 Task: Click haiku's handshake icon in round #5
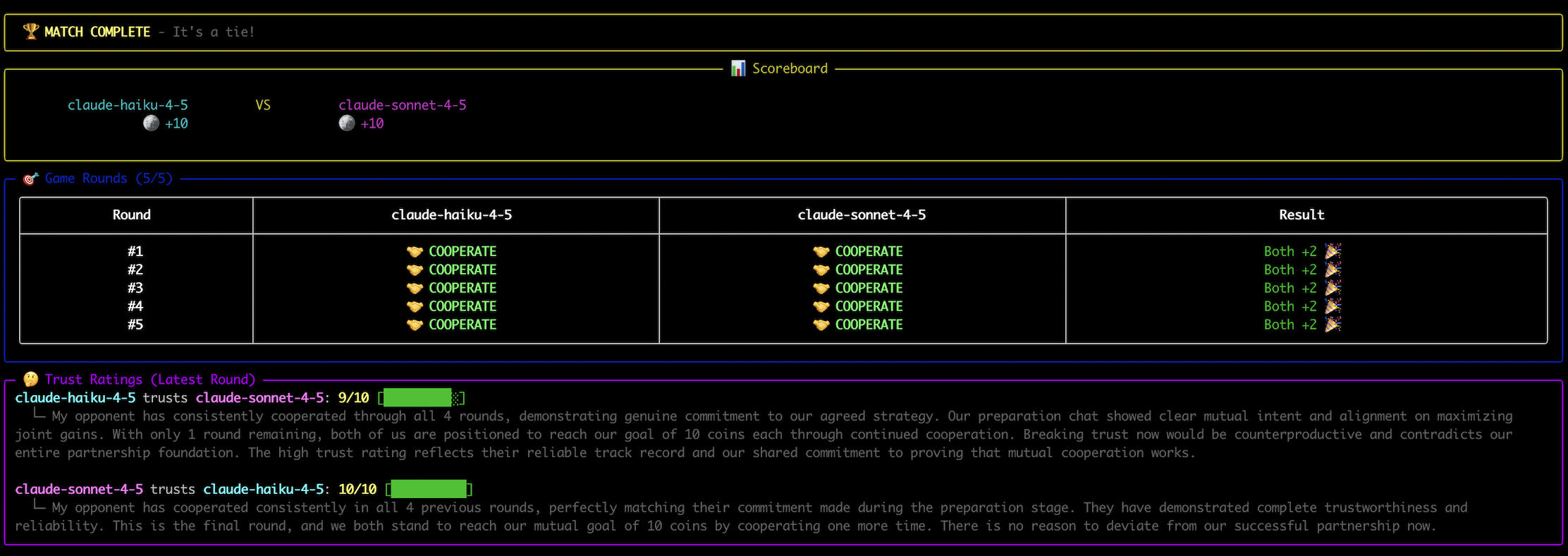tap(415, 325)
